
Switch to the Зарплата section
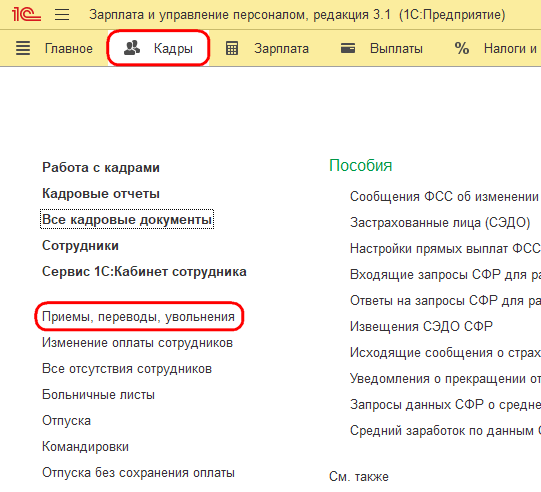point(282,49)
